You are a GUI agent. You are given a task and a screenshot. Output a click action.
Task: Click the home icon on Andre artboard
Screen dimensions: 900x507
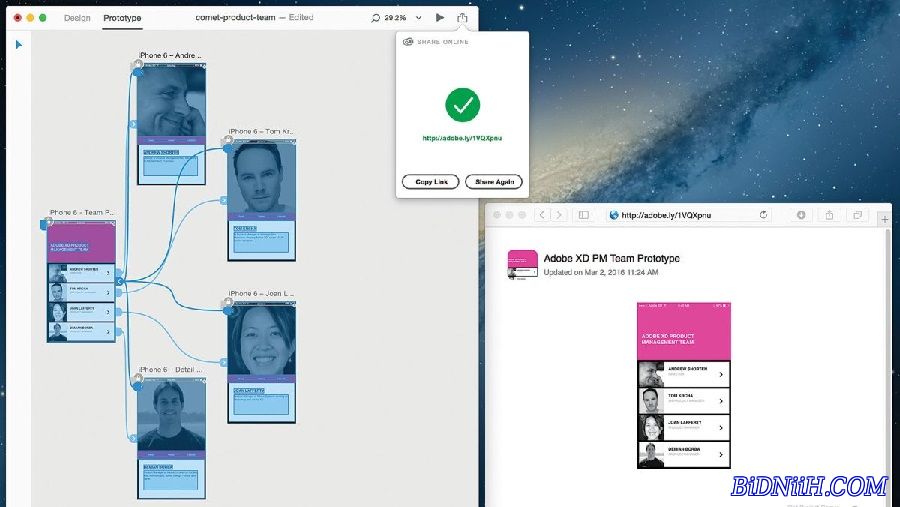click(138, 64)
